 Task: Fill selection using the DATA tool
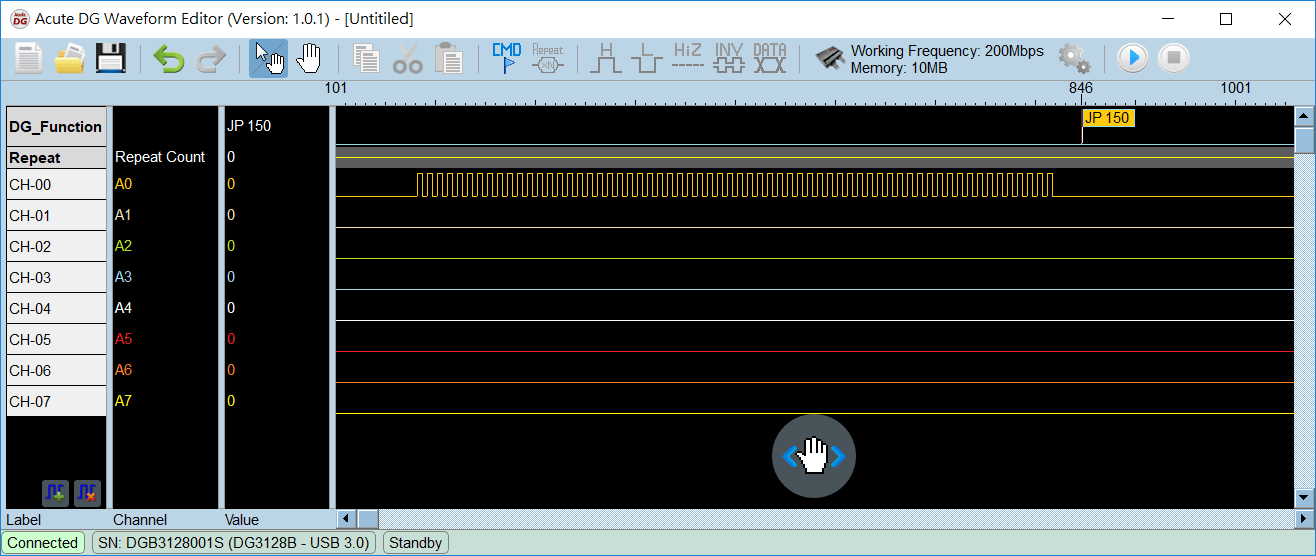coord(770,59)
